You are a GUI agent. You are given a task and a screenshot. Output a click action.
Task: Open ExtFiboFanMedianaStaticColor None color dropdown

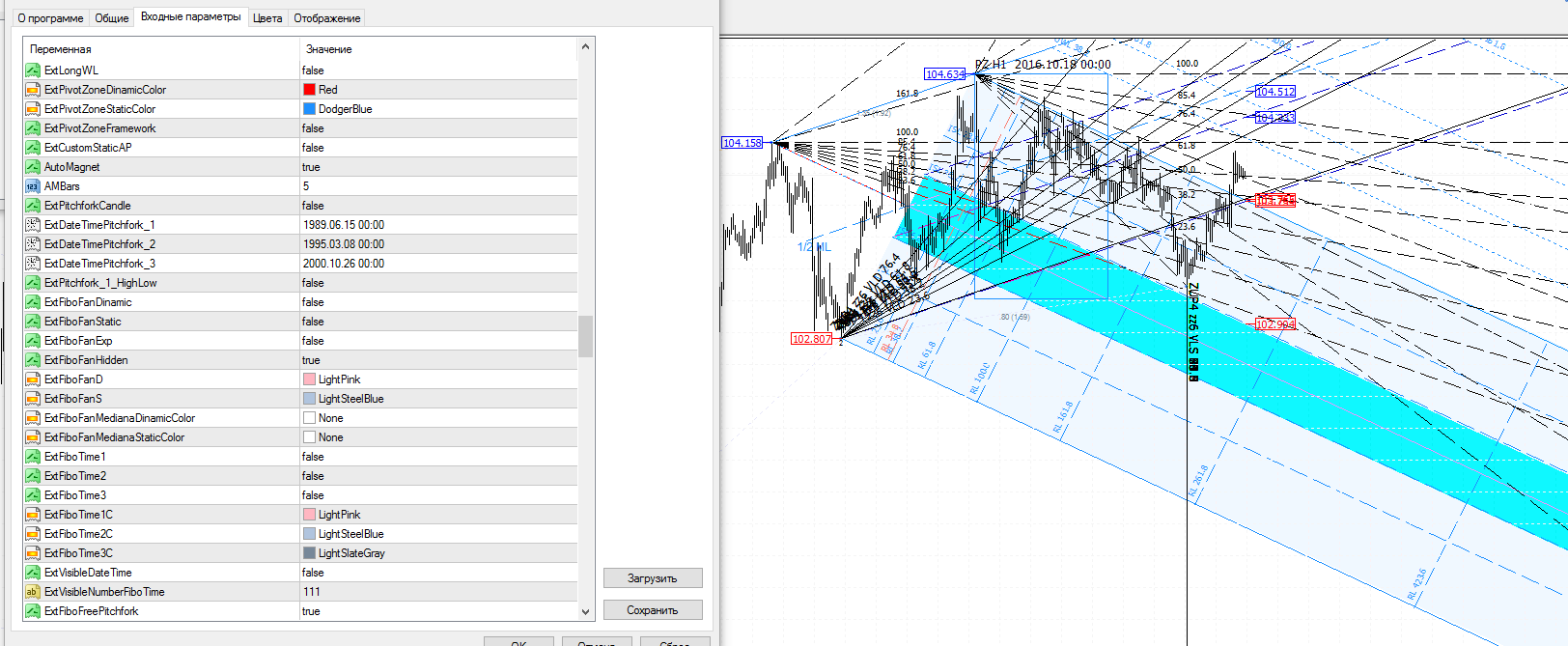438,437
